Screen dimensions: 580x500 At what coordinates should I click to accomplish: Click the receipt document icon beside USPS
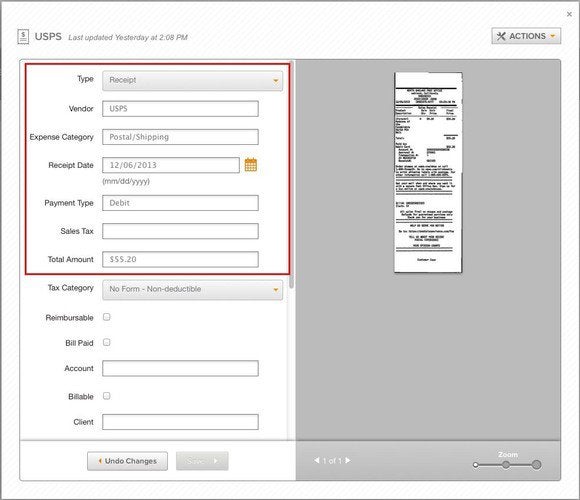point(23,37)
